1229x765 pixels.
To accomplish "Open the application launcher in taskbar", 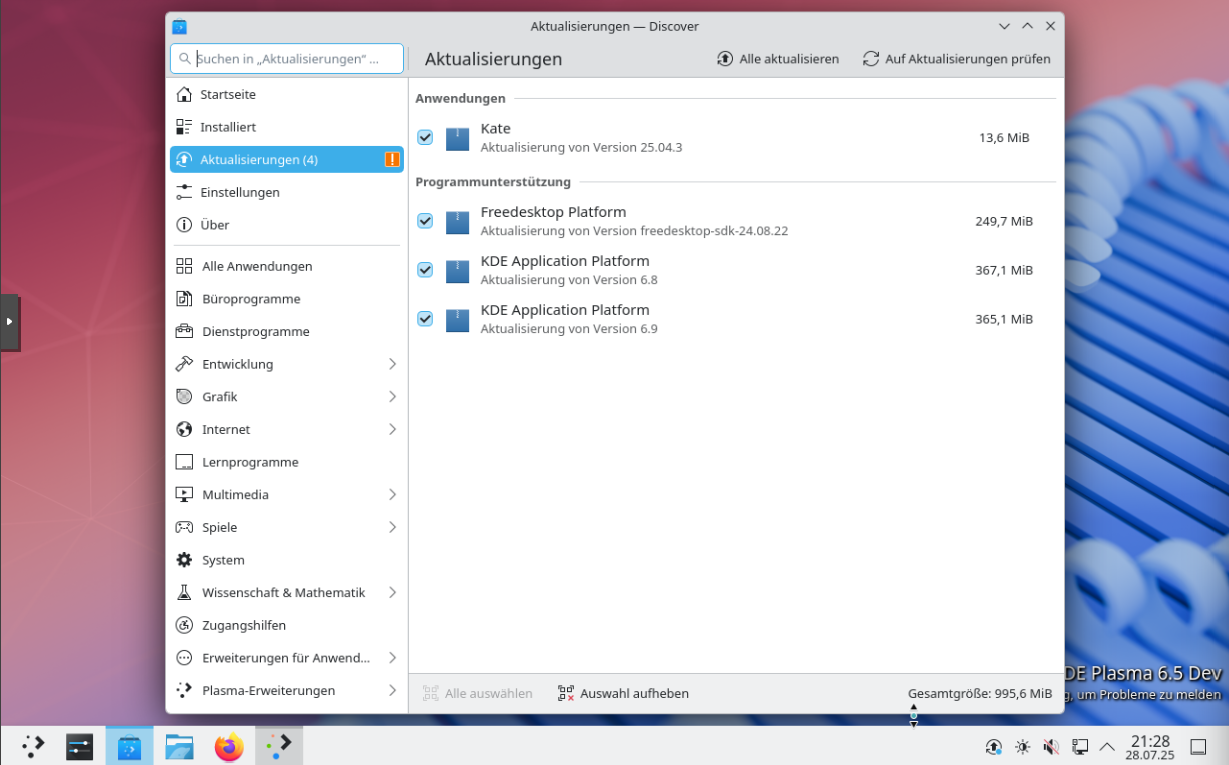I will click(34, 746).
